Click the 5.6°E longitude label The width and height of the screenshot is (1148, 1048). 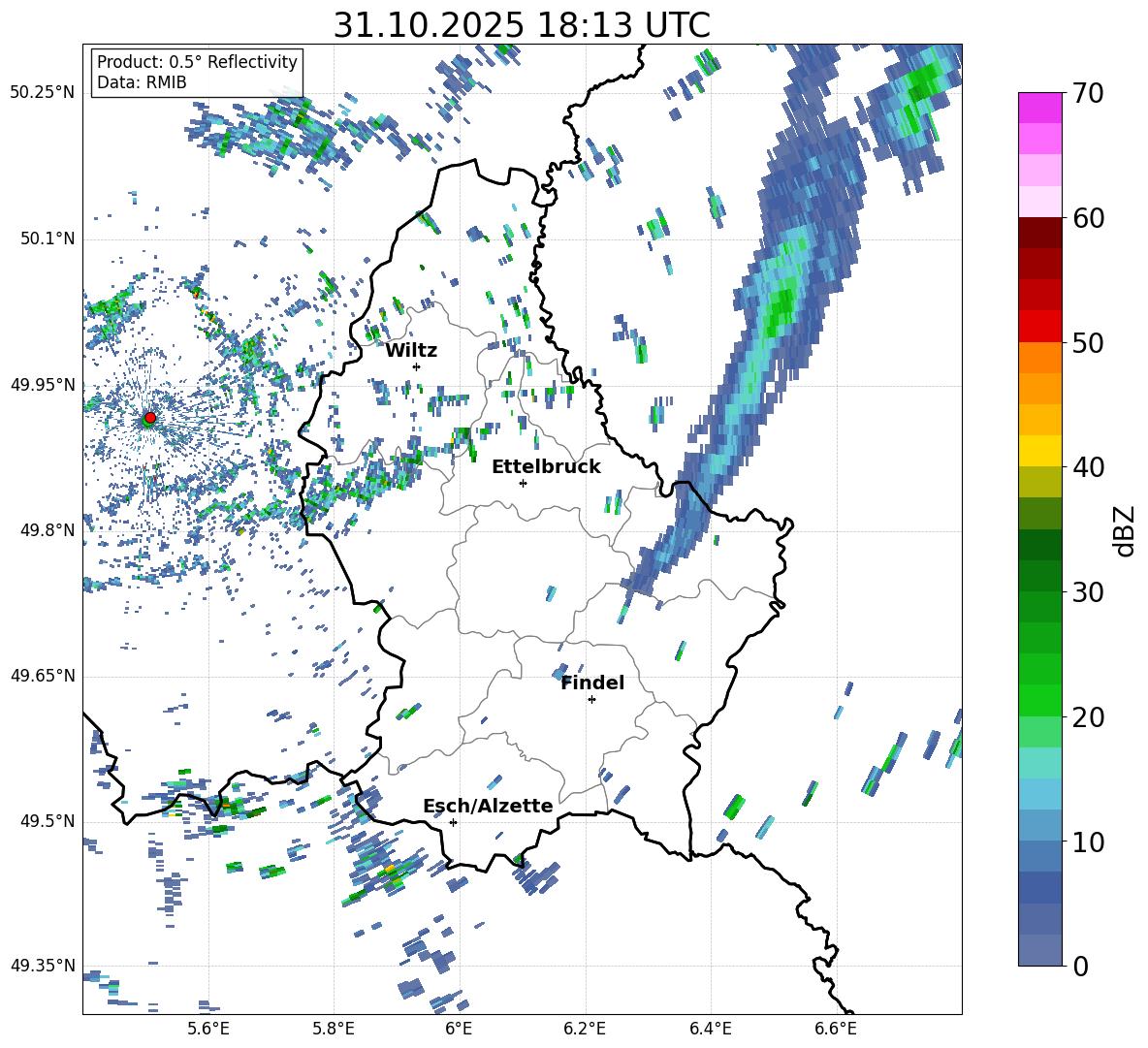[x=208, y=1030]
